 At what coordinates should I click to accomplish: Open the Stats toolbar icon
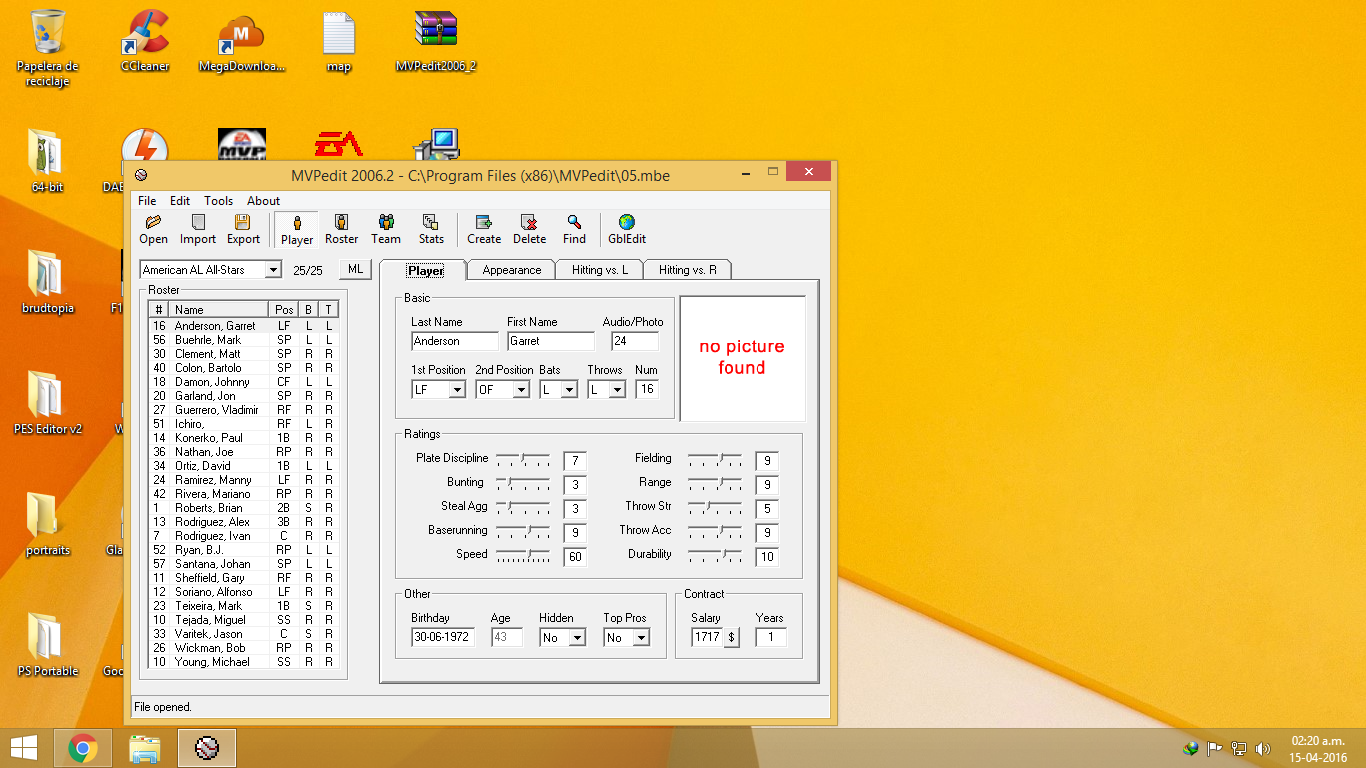431,229
